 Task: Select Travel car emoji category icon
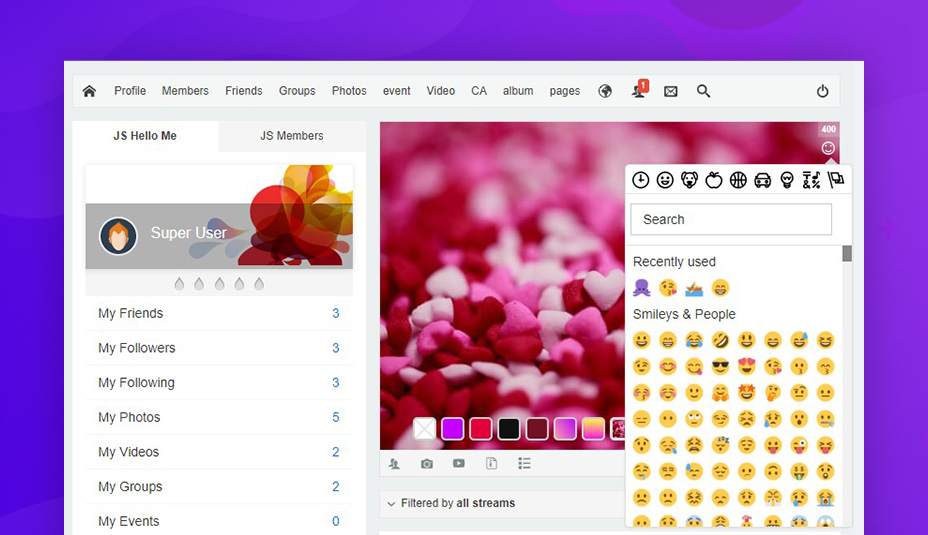762,180
